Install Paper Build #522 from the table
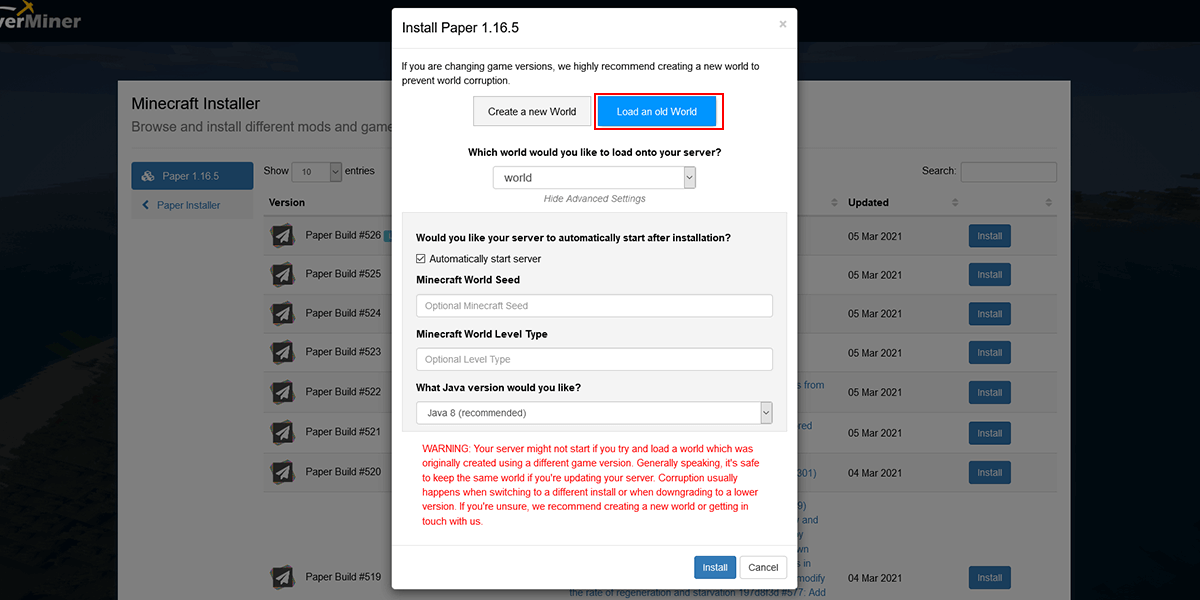The height and width of the screenshot is (600, 1200). point(990,393)
